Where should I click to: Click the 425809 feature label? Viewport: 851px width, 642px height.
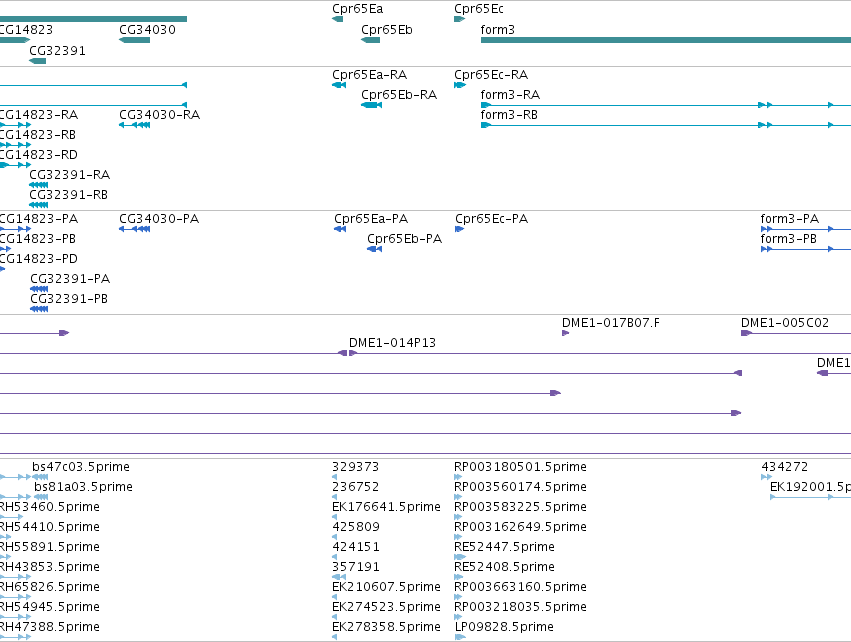click(x=356, y=527)
